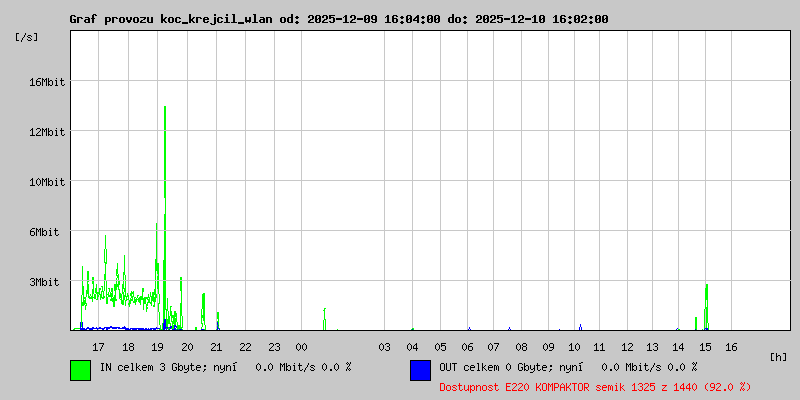Click the graph title 'Graf provozu koc_krejcil_wlan'

tap(171, 19)
